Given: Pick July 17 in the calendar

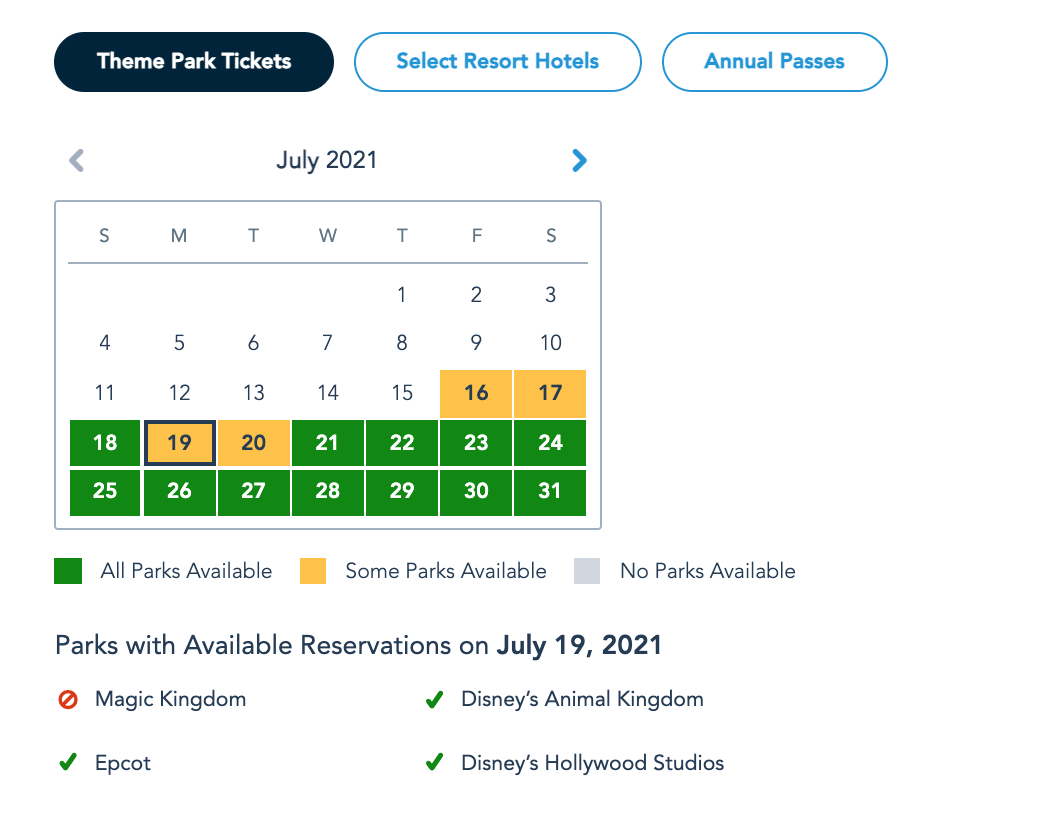Looking at the screenshot, I should pos(550,393).
